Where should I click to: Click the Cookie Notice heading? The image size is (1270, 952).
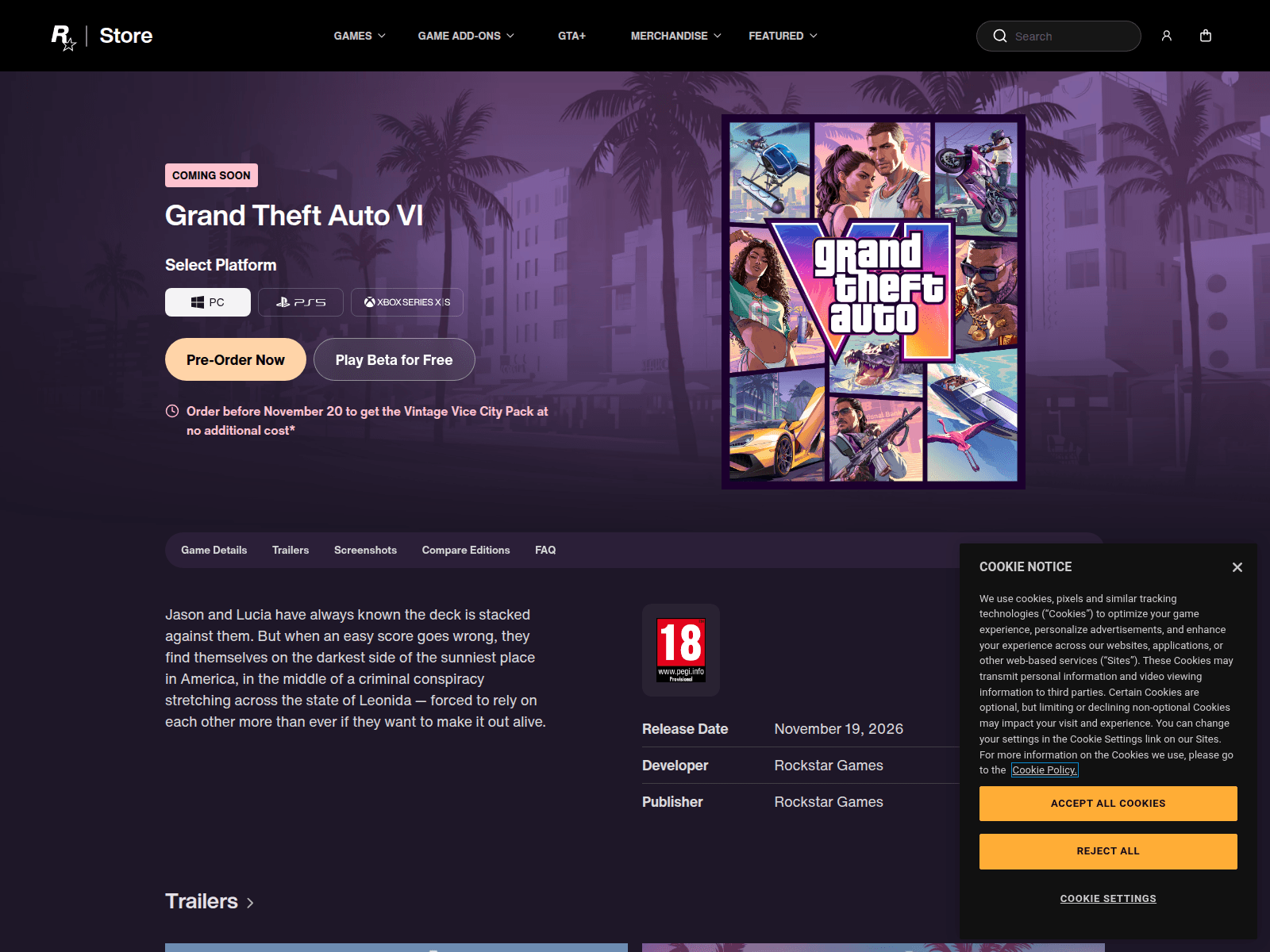pyautogui.click(x=1026, y=567)
